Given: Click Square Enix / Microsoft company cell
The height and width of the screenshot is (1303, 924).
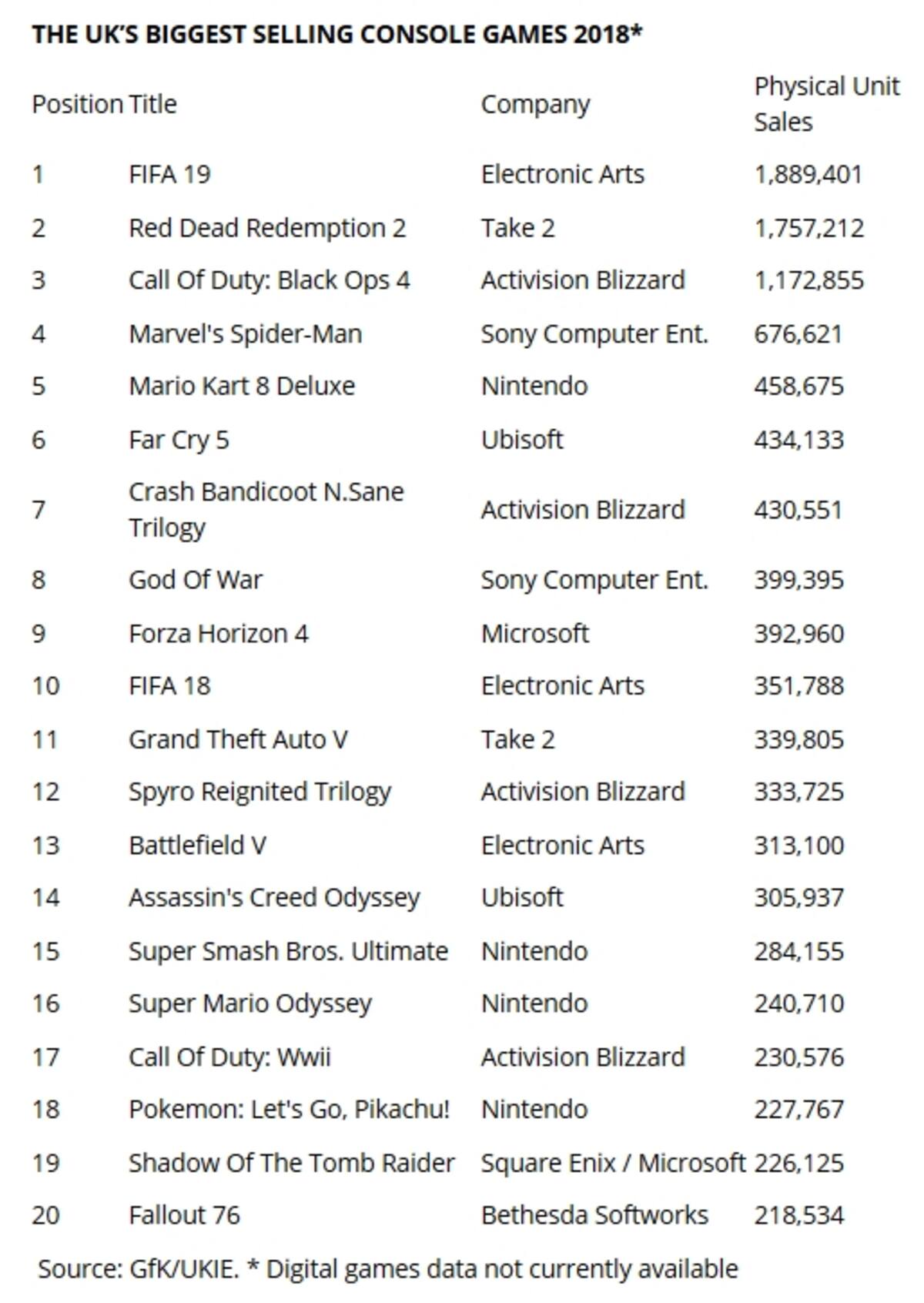Looking at the screenshot, I should 613,1163.
